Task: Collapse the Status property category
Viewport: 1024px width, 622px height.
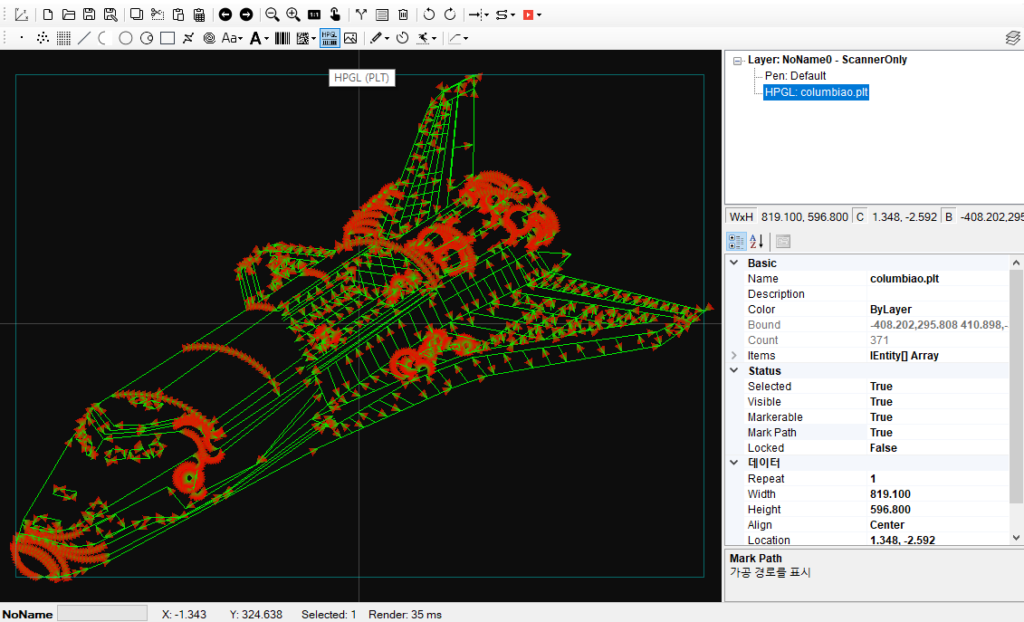Action: (x=734, y=370)
